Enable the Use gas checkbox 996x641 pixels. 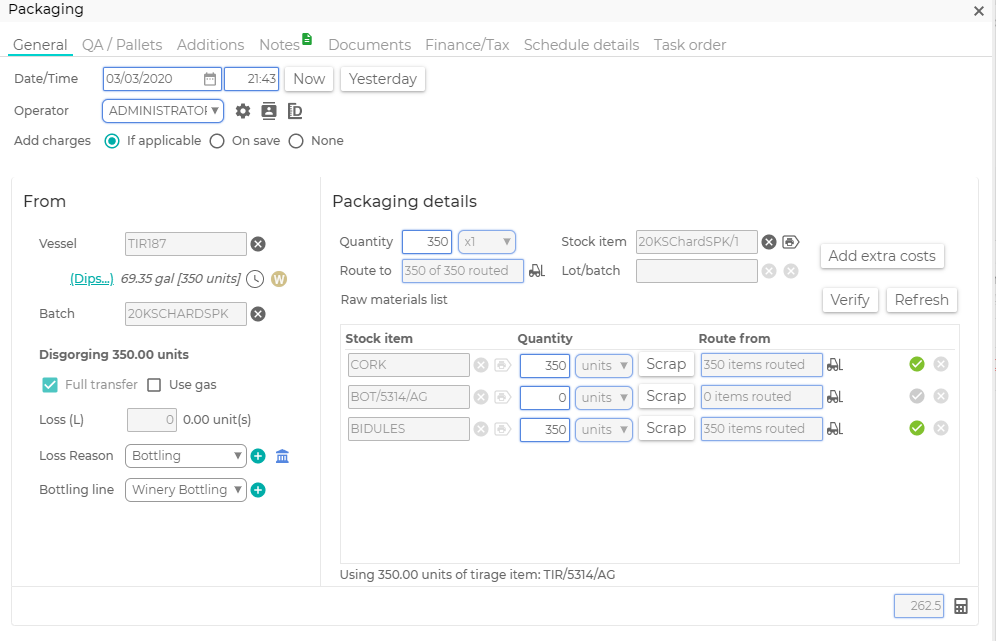tap(154, 385)
